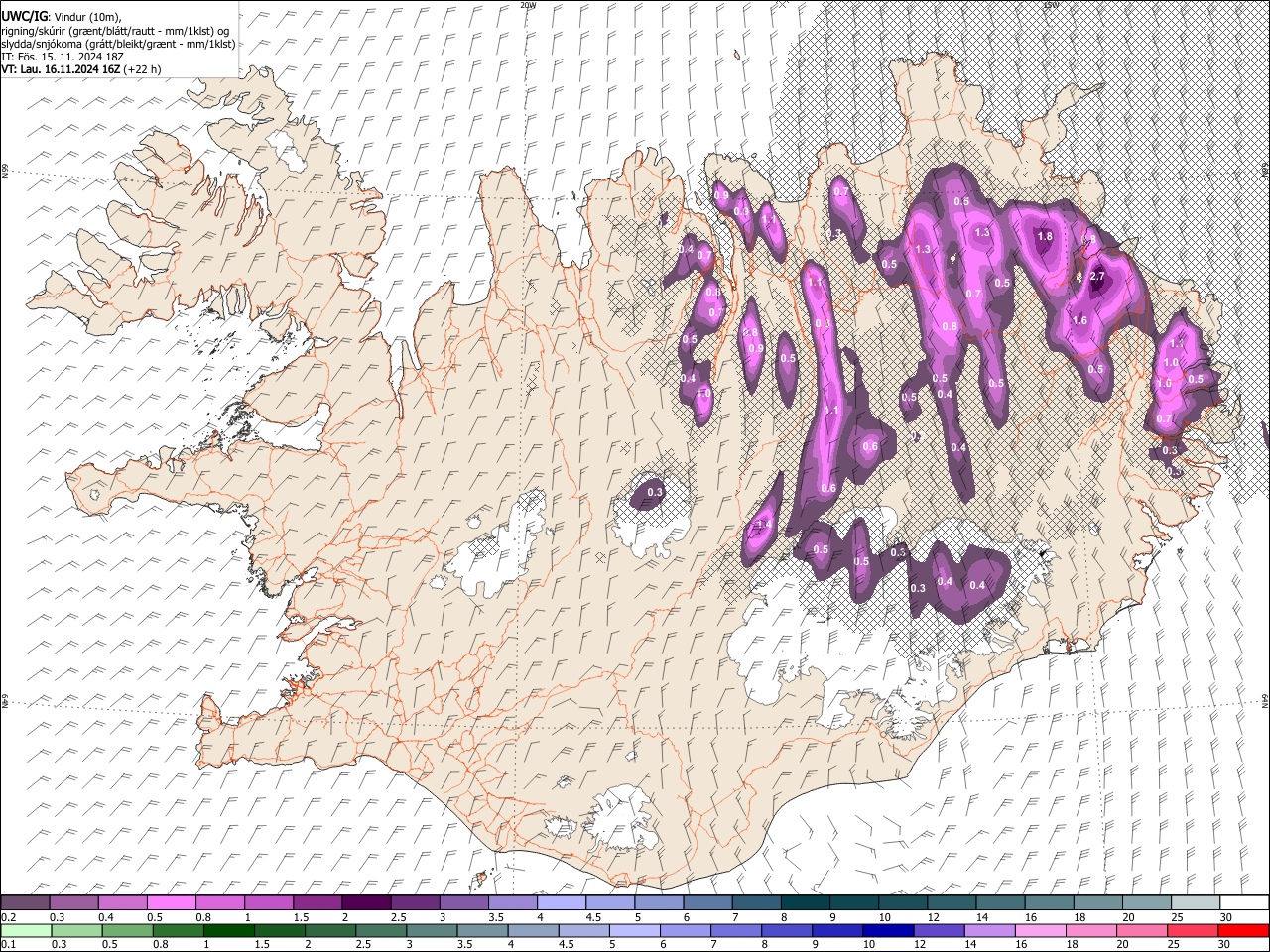Pick the pale green 0.1–0.3 rain swatch
Viewport: 1270px width, 952px height.
[25, 930]
